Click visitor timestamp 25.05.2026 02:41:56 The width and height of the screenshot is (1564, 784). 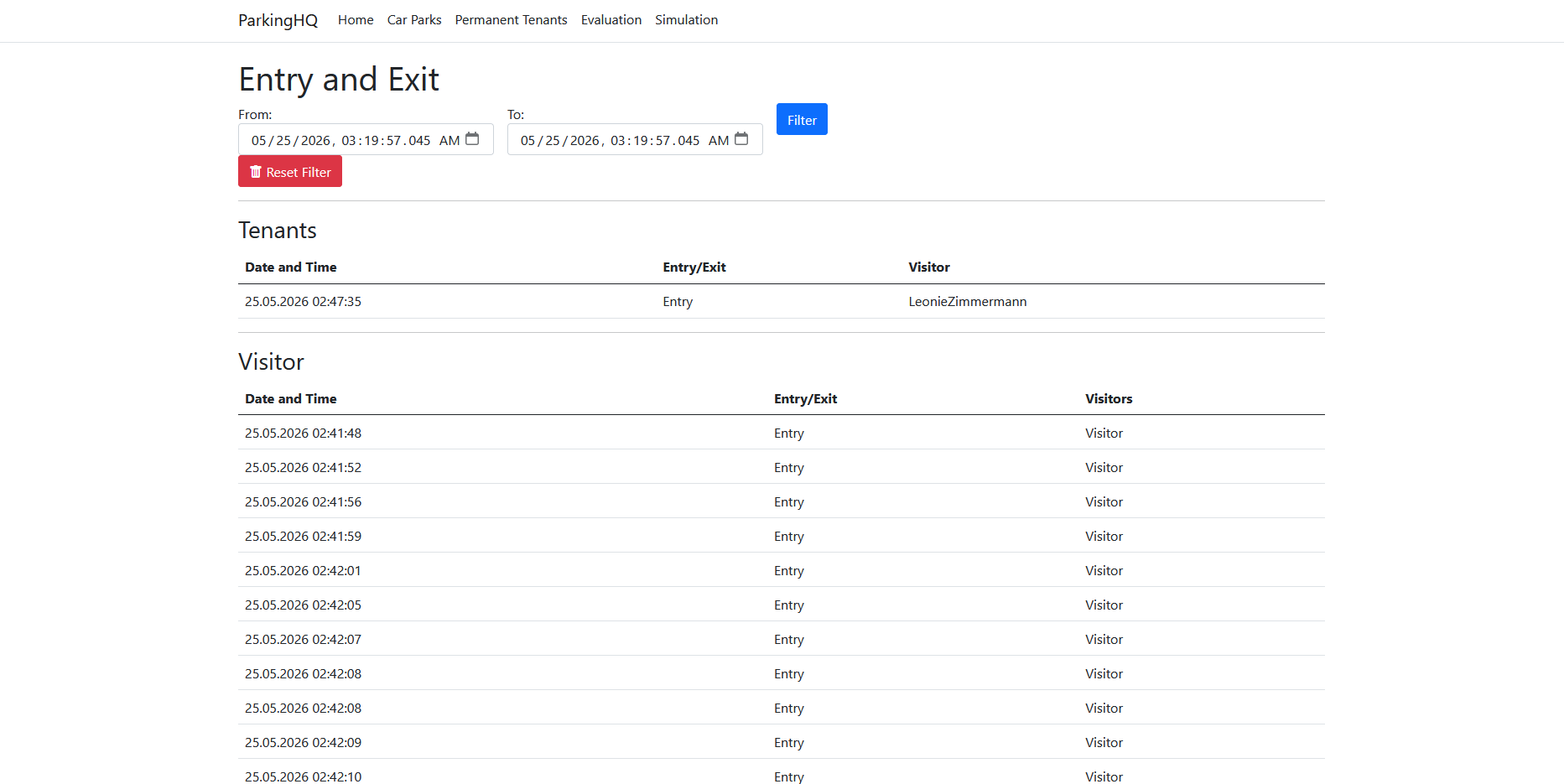303,502
